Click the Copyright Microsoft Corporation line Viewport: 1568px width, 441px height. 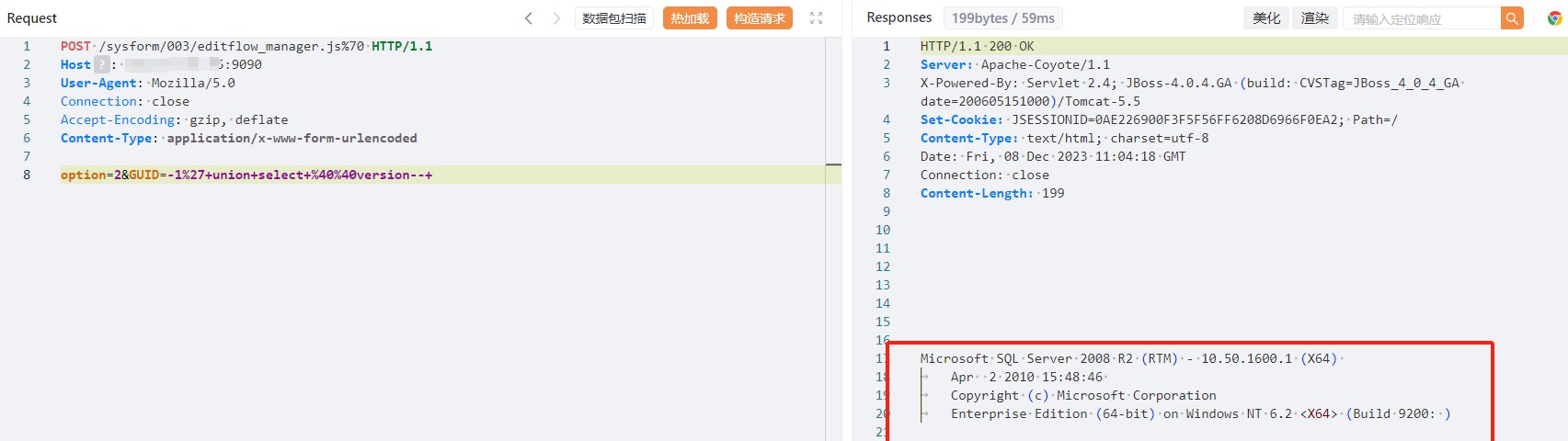(1083, 395)
